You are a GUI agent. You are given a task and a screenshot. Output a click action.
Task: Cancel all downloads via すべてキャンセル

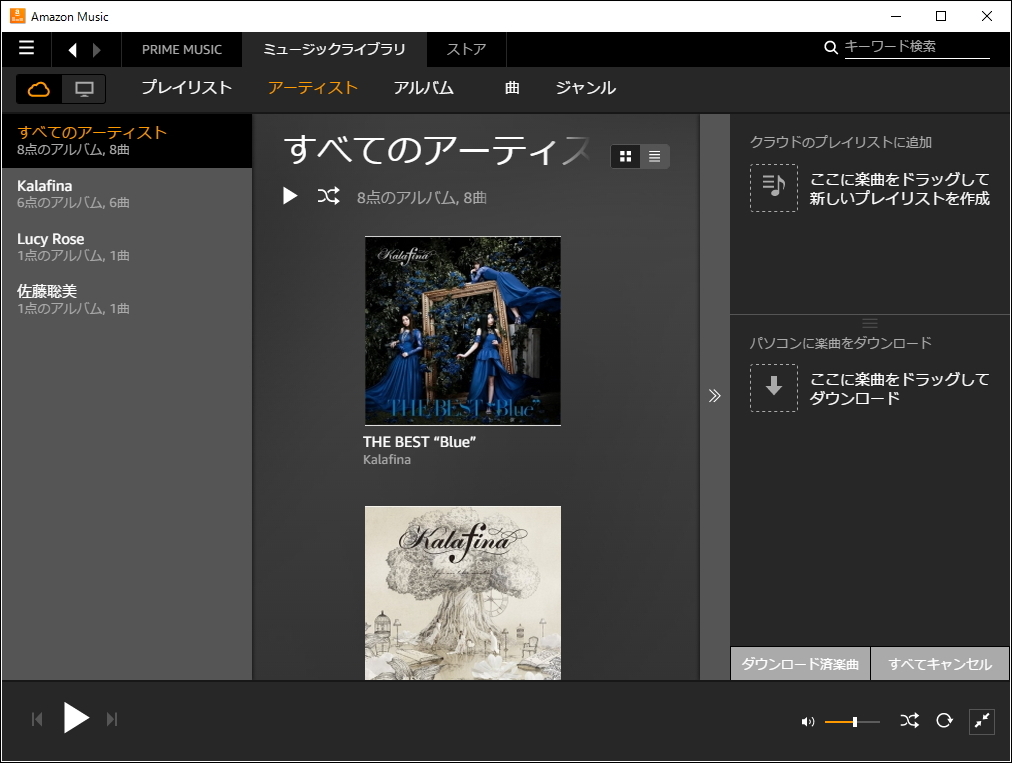click(x=940, y=663)
